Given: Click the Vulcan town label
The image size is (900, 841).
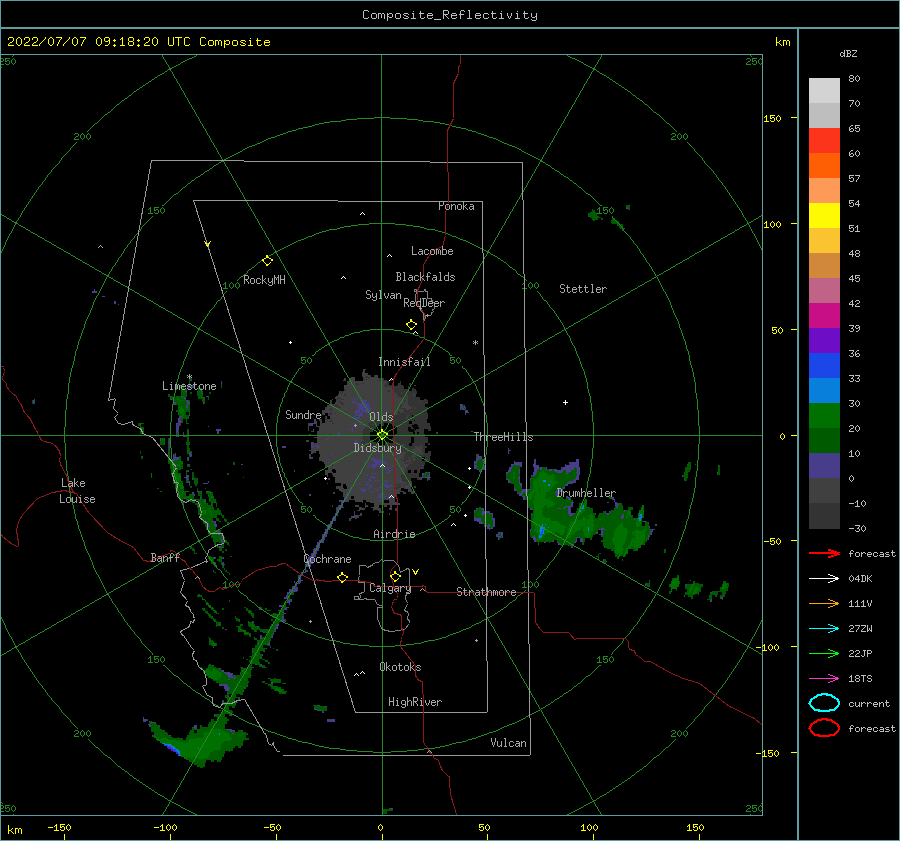Looking at the screenshot, I should [x=509, y=743].
